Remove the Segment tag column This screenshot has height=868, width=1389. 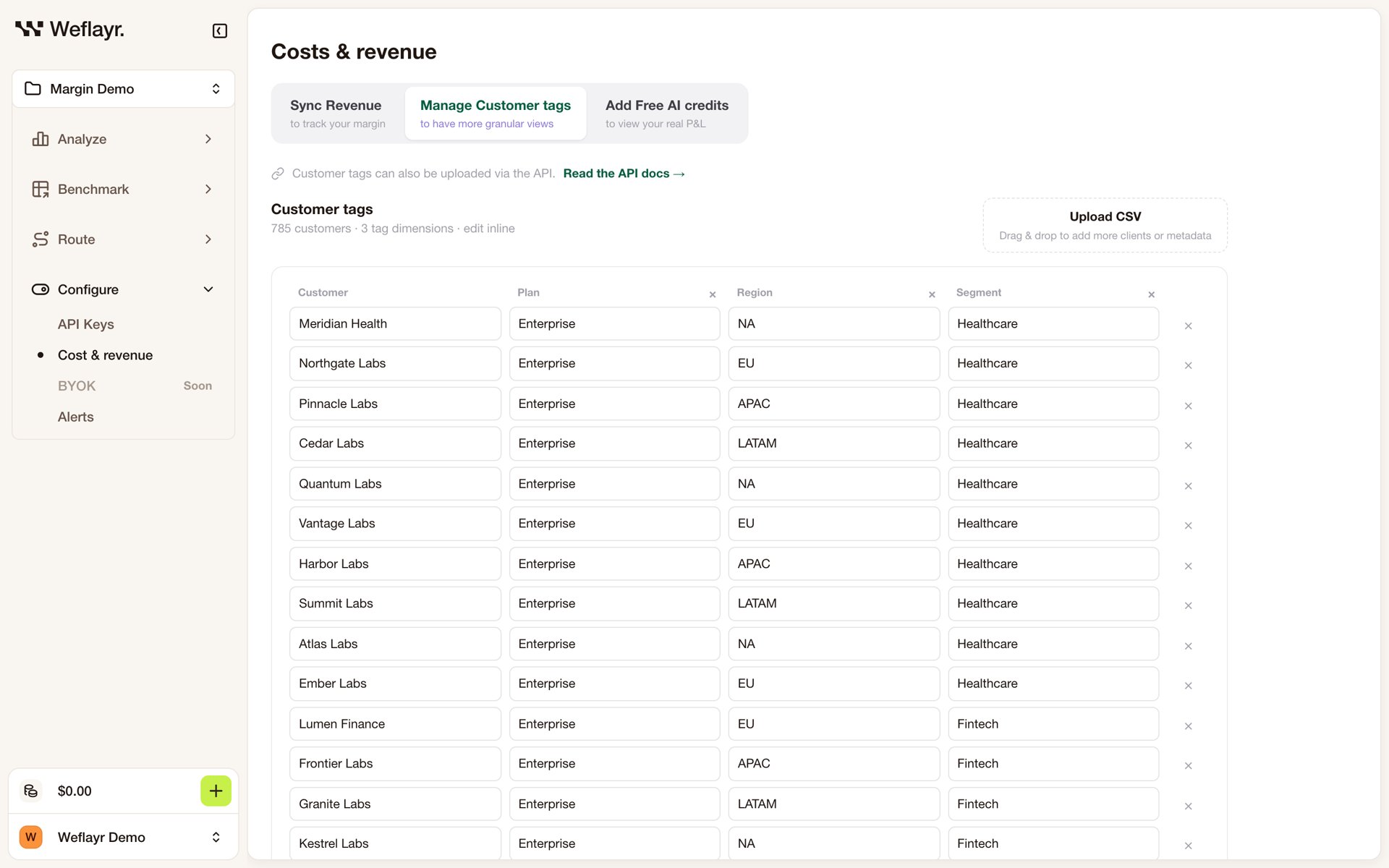(1151, 294)
